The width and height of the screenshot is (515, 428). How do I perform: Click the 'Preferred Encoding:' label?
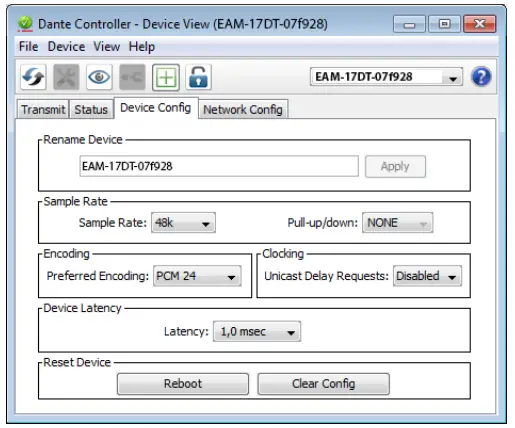[98, 276]
